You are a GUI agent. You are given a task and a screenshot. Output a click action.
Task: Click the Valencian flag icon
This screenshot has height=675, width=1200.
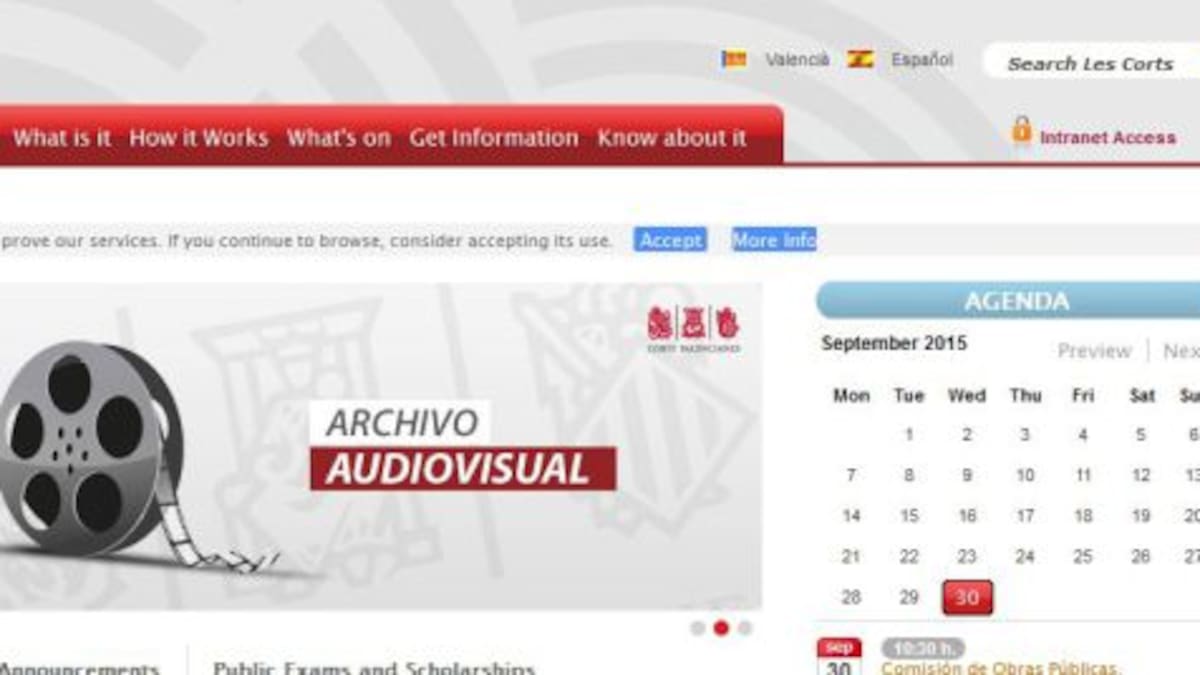(x=734, y=59)
